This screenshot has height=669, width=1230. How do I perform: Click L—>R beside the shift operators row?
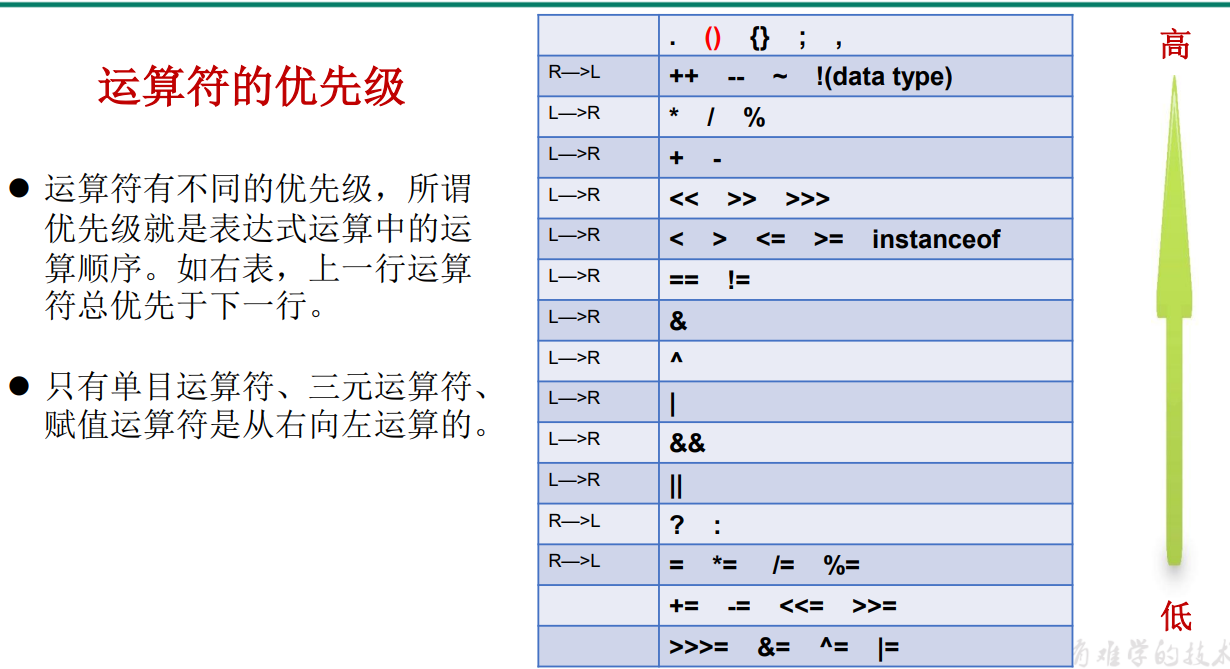coord(574,195)
